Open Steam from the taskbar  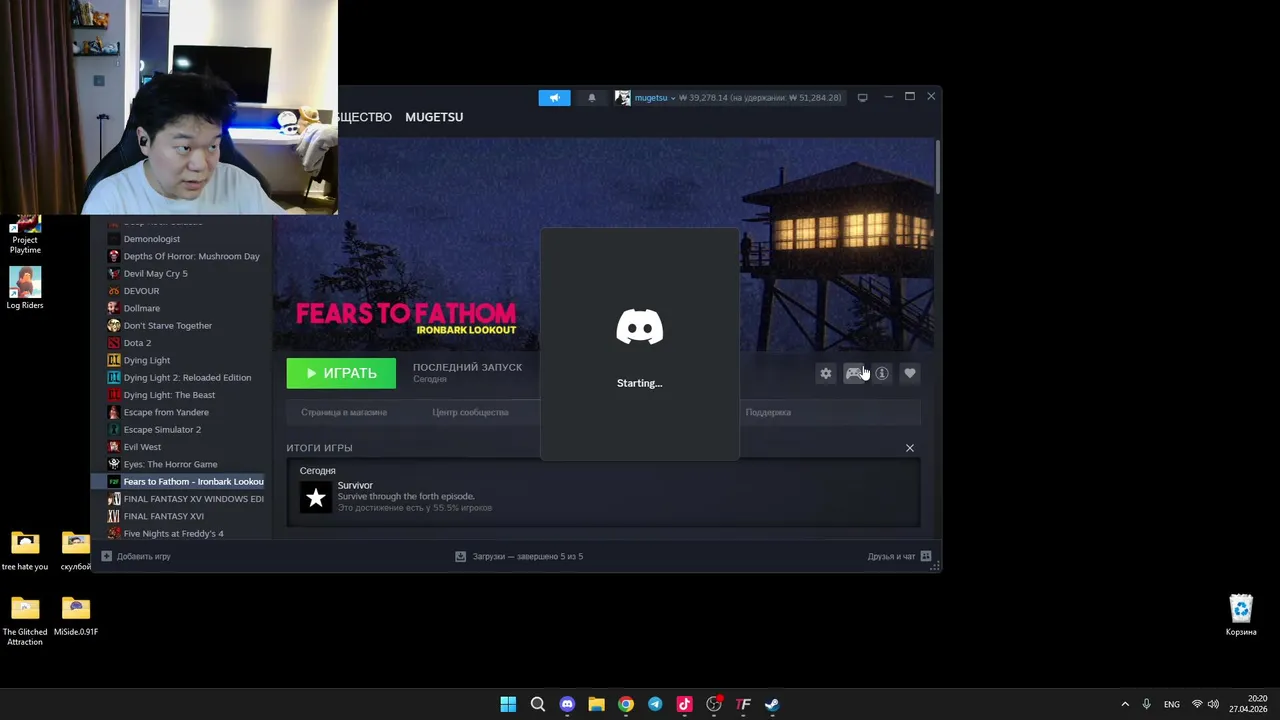pyautogui.click(x=772, y=704)
